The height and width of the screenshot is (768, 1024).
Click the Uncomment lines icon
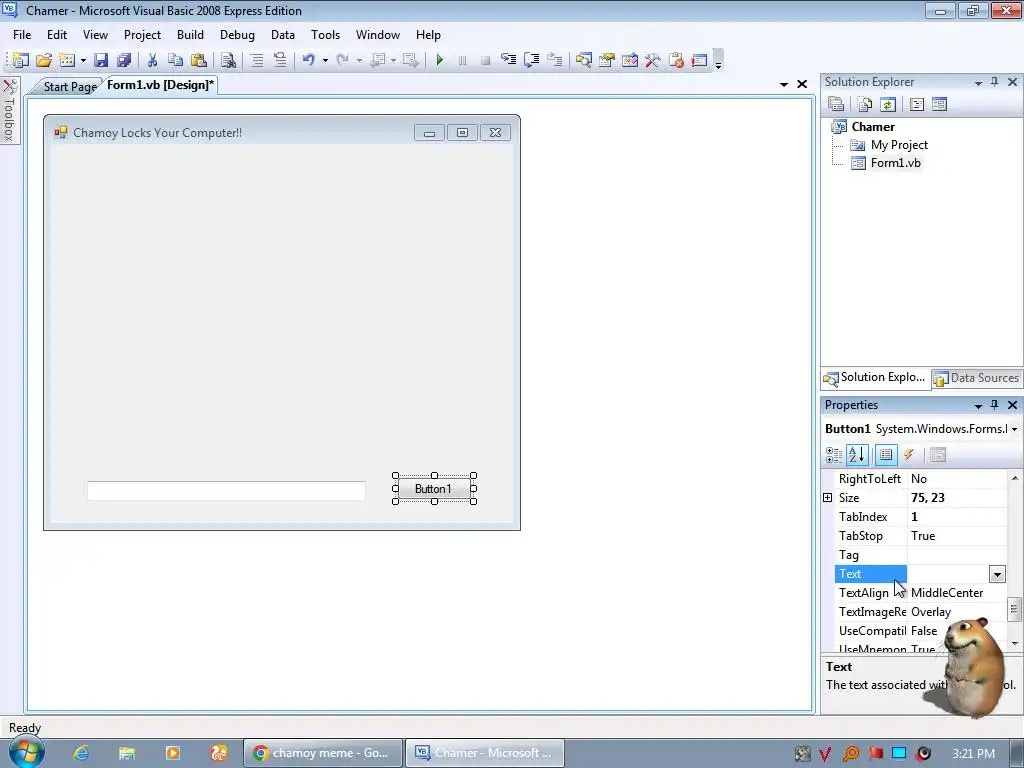(x=280, y=60)
